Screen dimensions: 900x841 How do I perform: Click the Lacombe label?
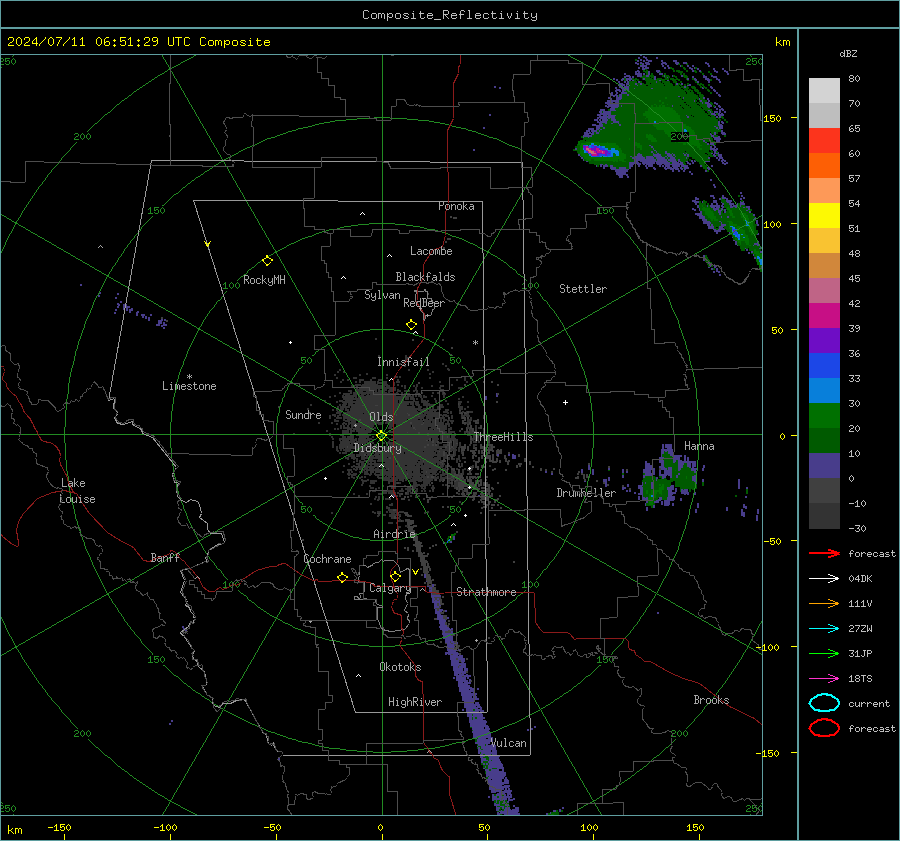431,251
